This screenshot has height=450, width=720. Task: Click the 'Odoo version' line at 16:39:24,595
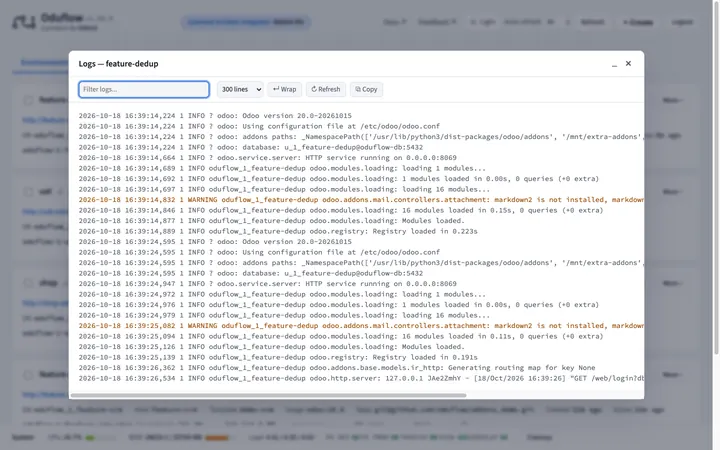(x=215, y=242)
